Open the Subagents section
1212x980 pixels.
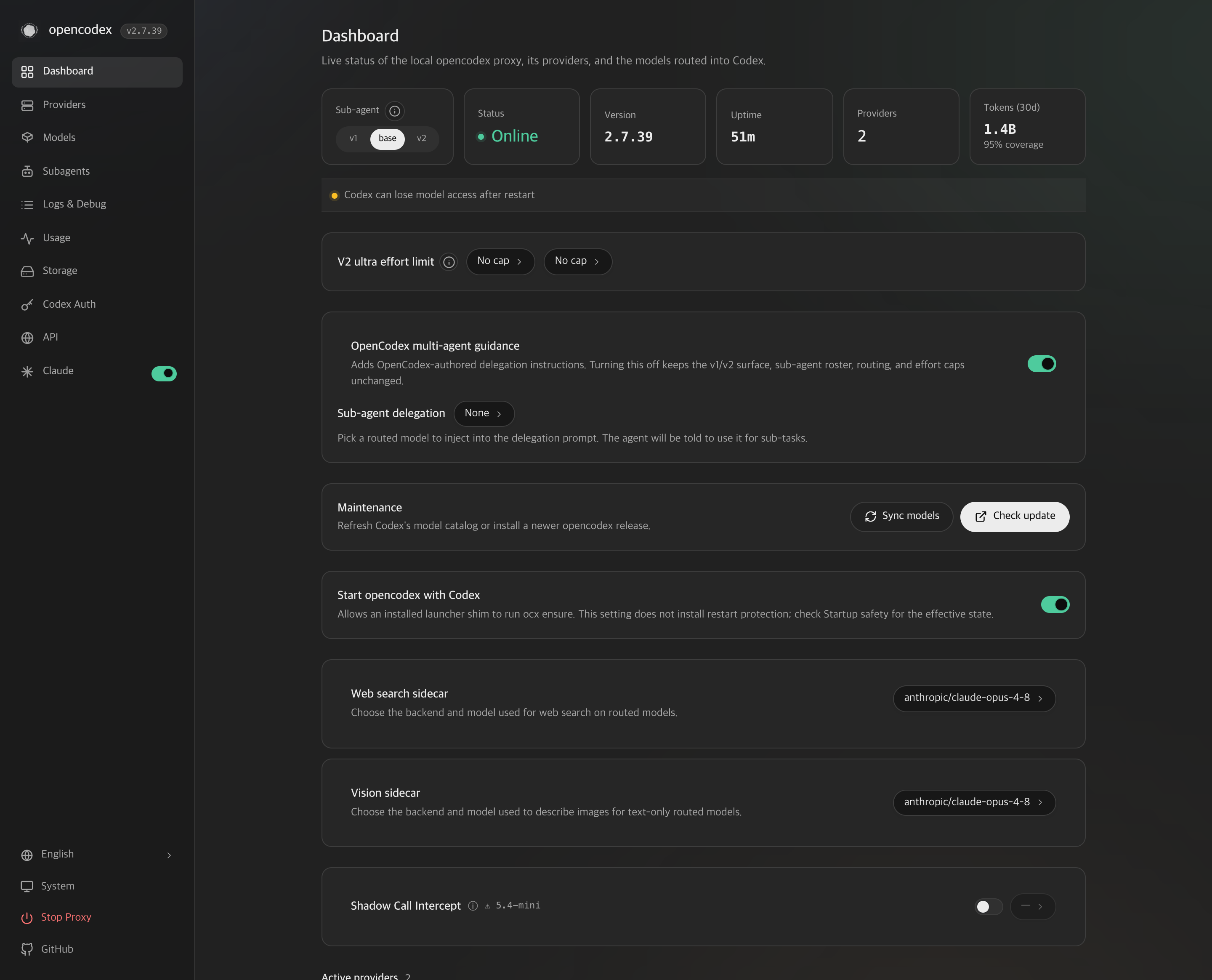tap(97, 171)
